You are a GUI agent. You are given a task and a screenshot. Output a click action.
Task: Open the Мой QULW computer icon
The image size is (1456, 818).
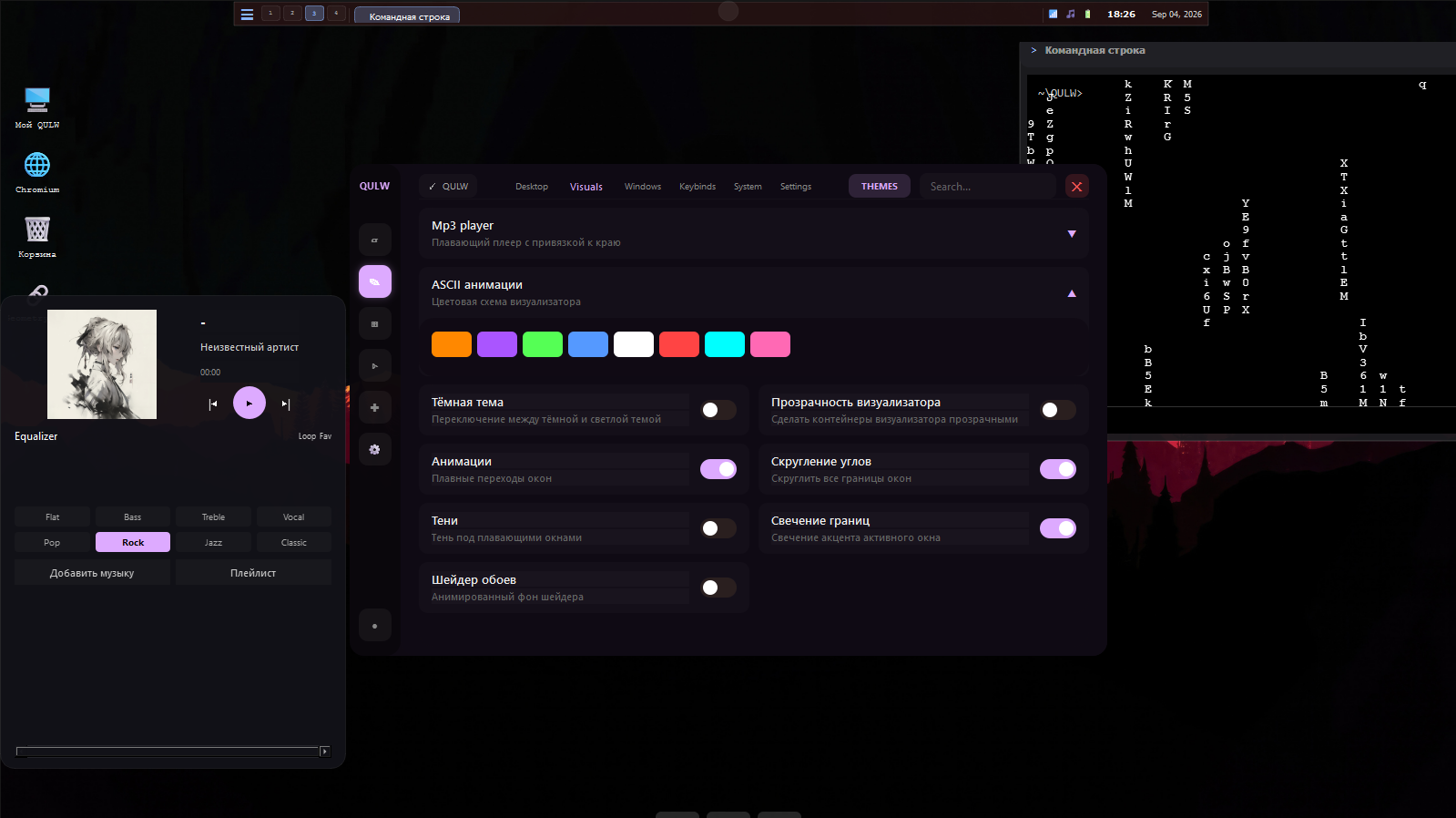click(x=37, y=107)
